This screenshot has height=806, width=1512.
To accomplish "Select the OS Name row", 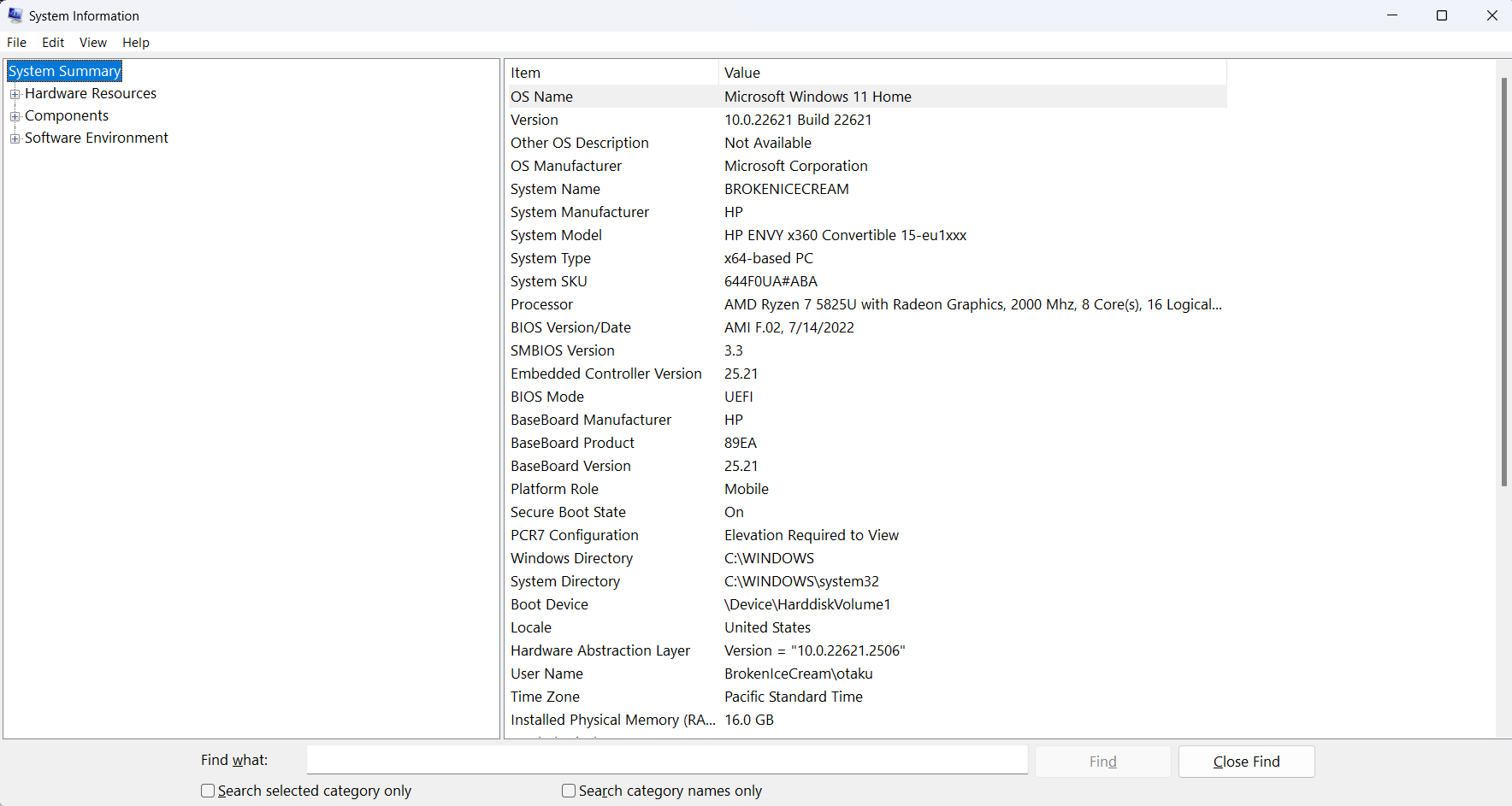I will click(x=866, y=97).
